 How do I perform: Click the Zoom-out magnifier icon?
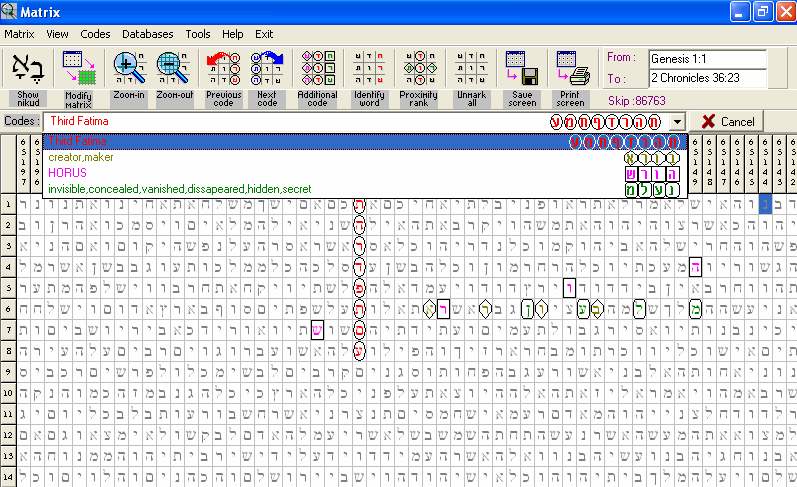coord(174,68)
